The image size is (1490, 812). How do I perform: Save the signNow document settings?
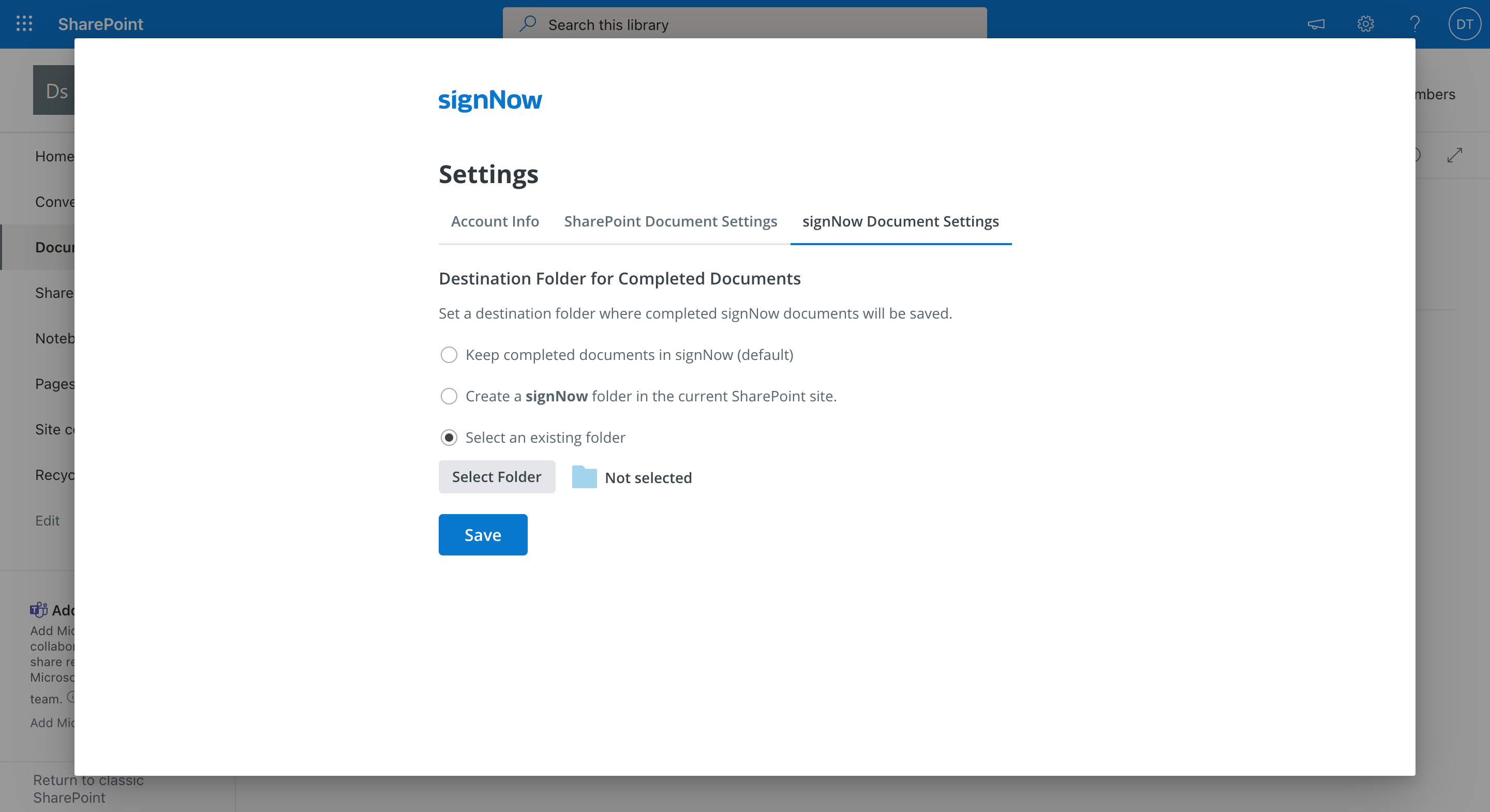tap(482, 534)
